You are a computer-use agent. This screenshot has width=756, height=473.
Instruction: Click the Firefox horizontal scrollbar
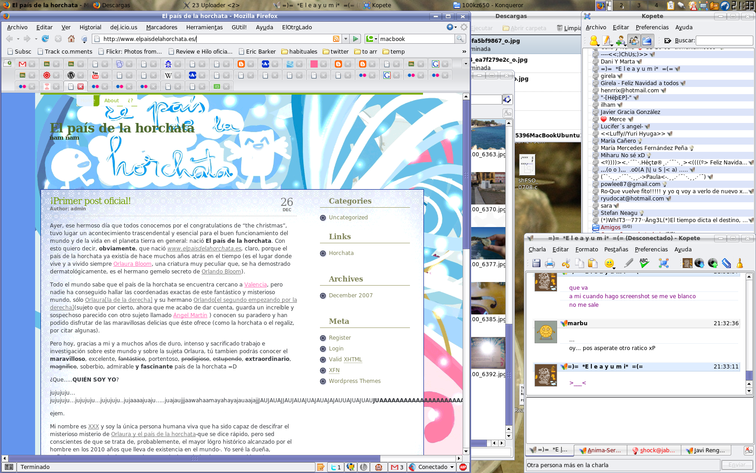[x=232, y=458]
